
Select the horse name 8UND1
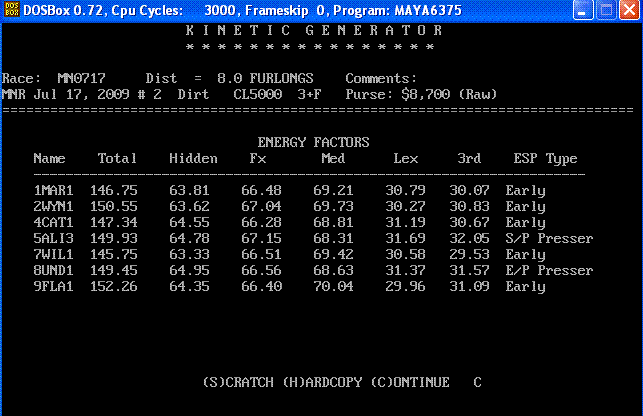[53, 270]
